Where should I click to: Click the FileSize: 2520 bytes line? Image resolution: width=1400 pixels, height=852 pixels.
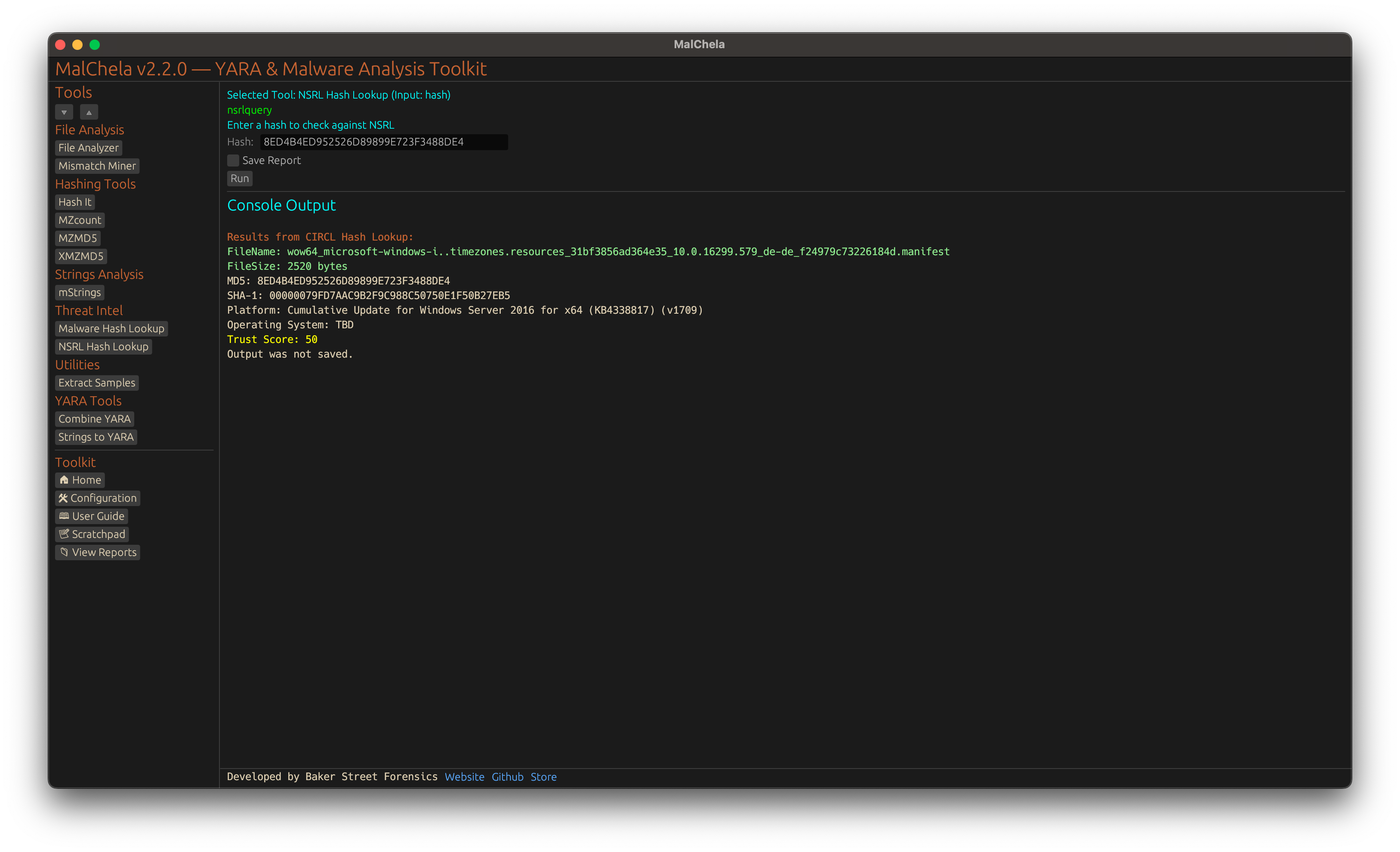click(x=287, y=266)
